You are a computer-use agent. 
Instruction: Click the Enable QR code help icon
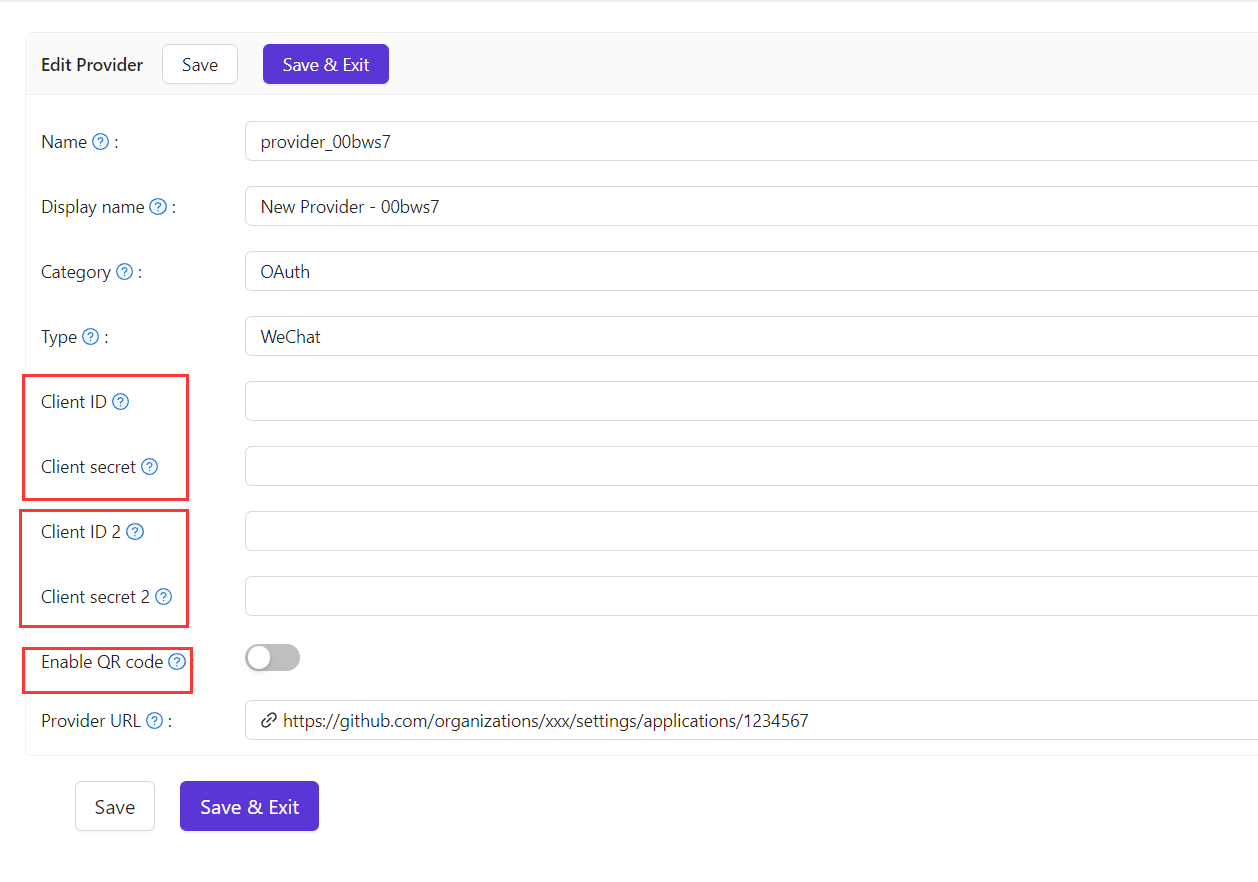177,661
